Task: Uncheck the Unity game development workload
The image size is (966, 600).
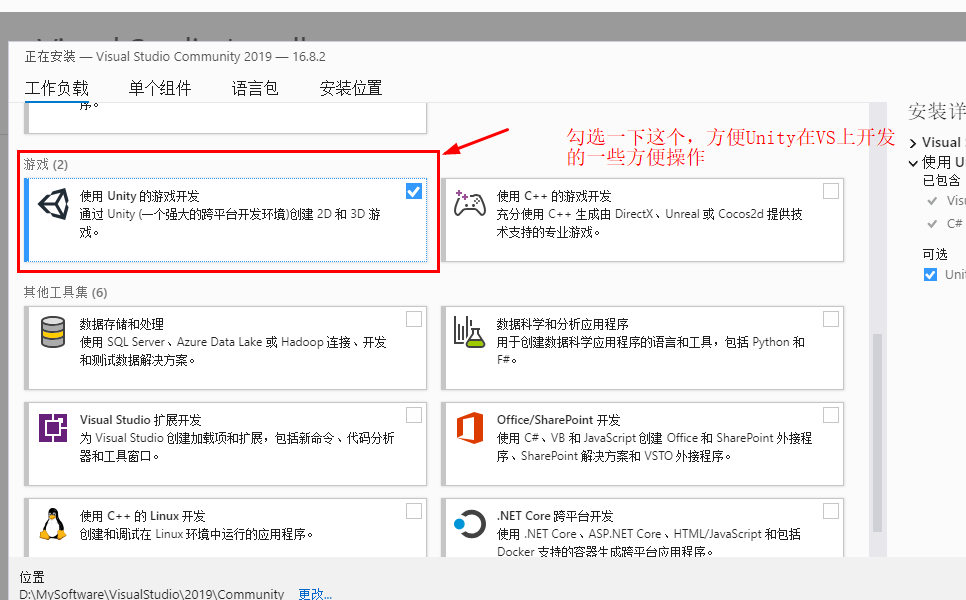Action: (x=414, y=191)
